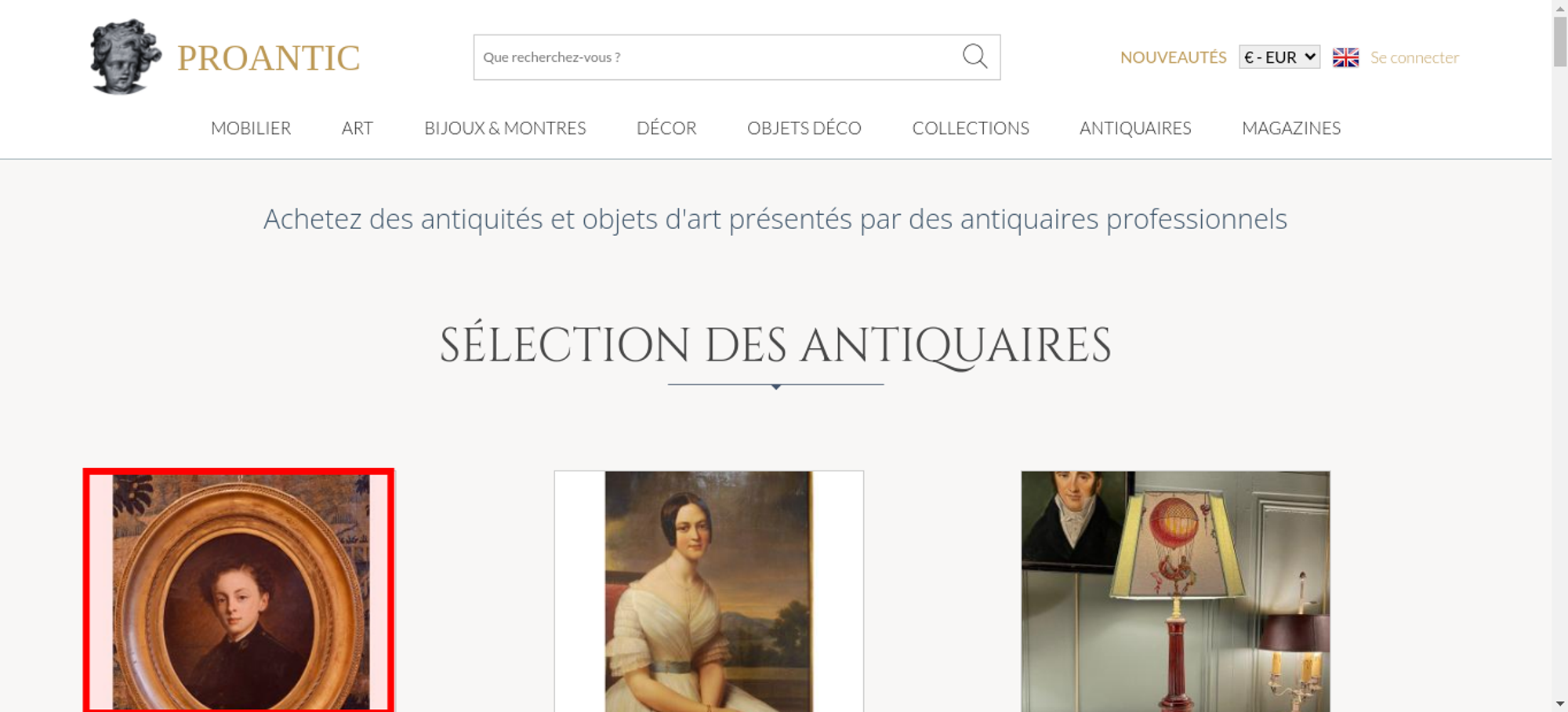Open the Bijoux & Montres menu
The height and width of the screenshot is (712, 1568).
tap(505, 128)
